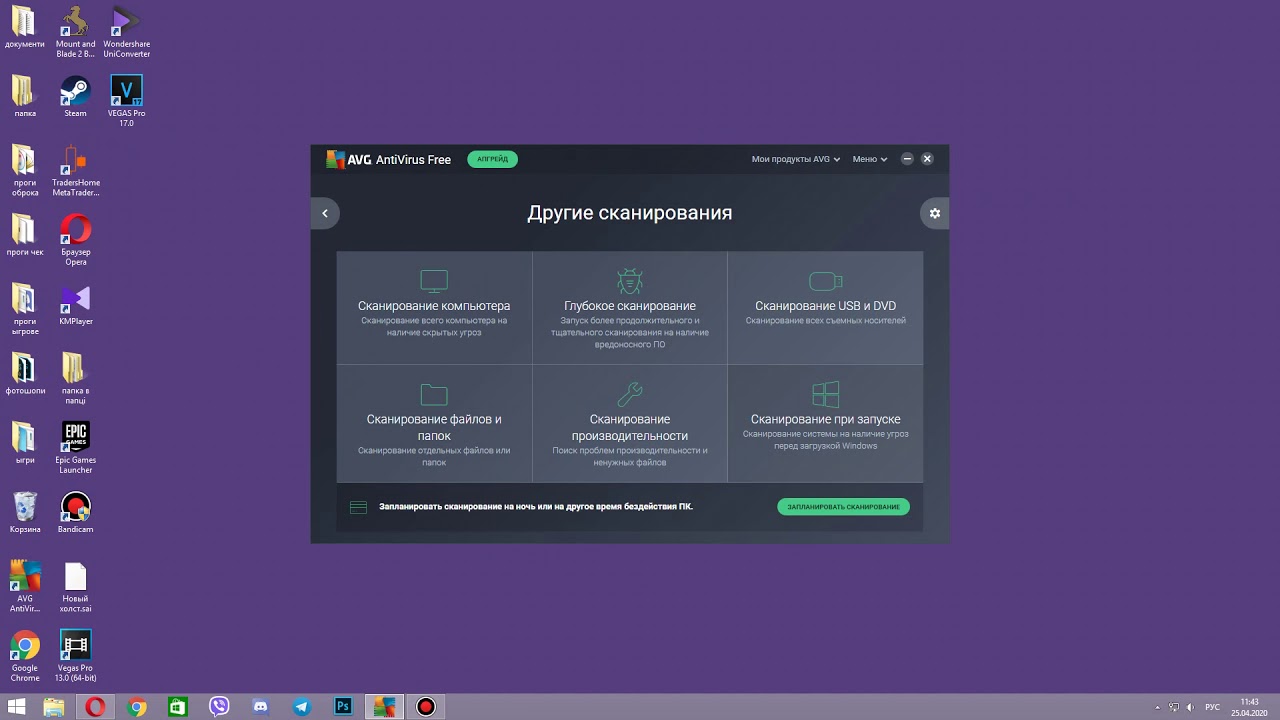Open Microsoft Store from the taskbar
Image resolution: width=1280 pixels, height=720 pixels.
tap(178, 707)
